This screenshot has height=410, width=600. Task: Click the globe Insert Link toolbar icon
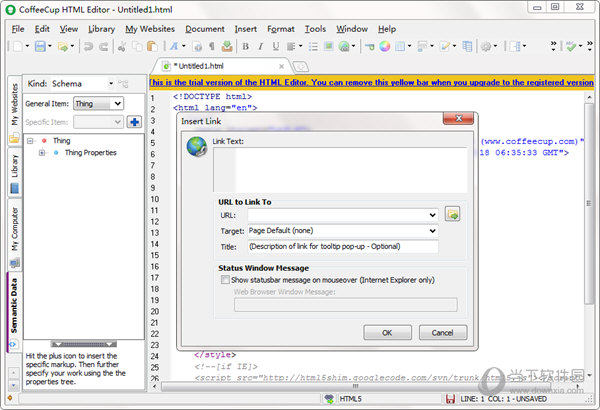point(344,47)
